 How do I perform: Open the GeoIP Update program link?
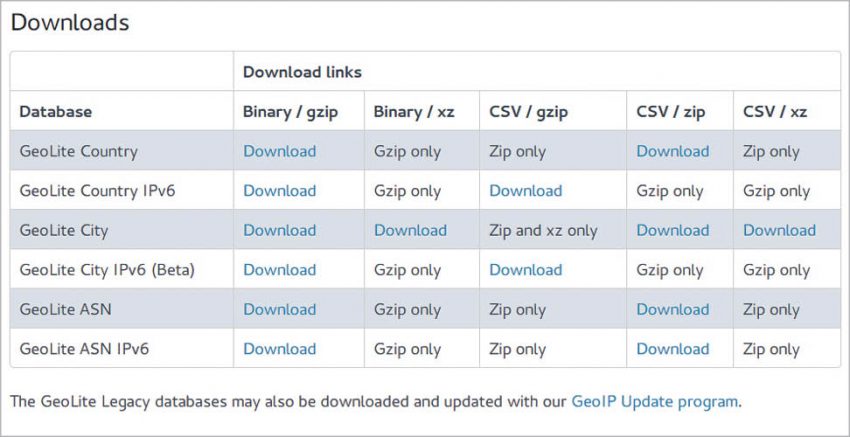click(x=654, y=401)
